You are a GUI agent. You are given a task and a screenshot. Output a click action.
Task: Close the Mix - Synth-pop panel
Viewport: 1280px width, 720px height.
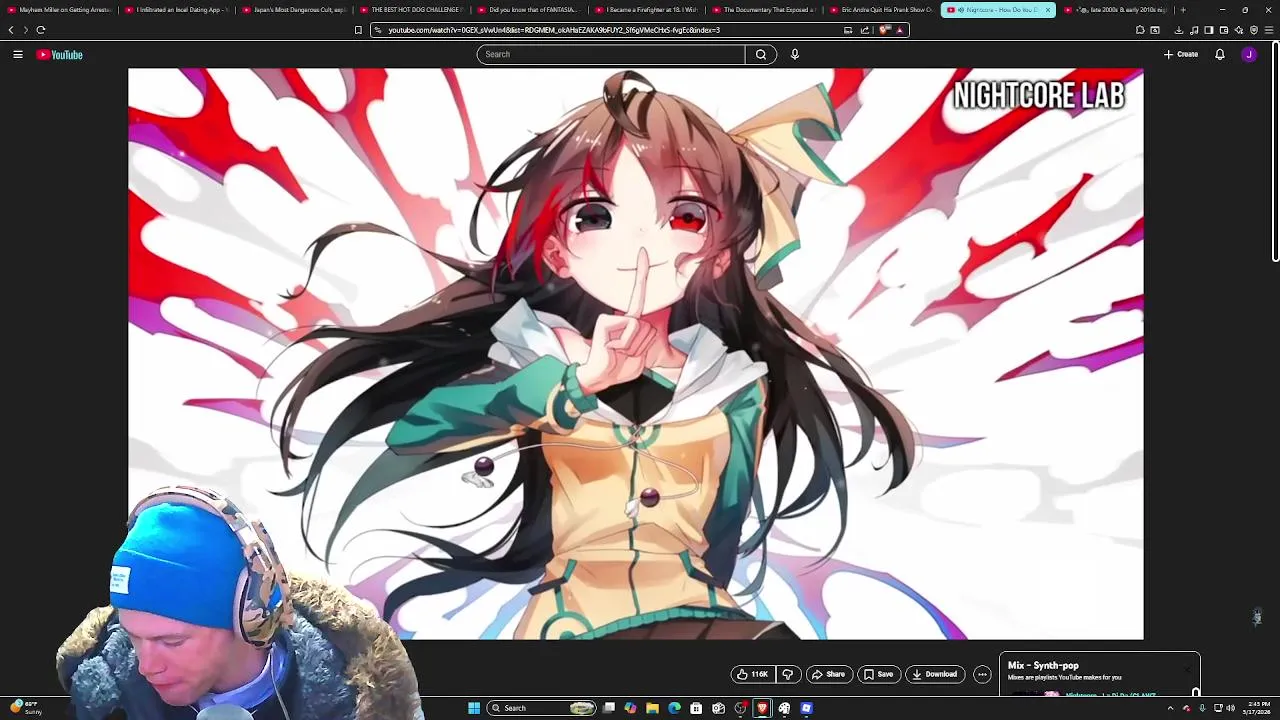[1188, 669]
